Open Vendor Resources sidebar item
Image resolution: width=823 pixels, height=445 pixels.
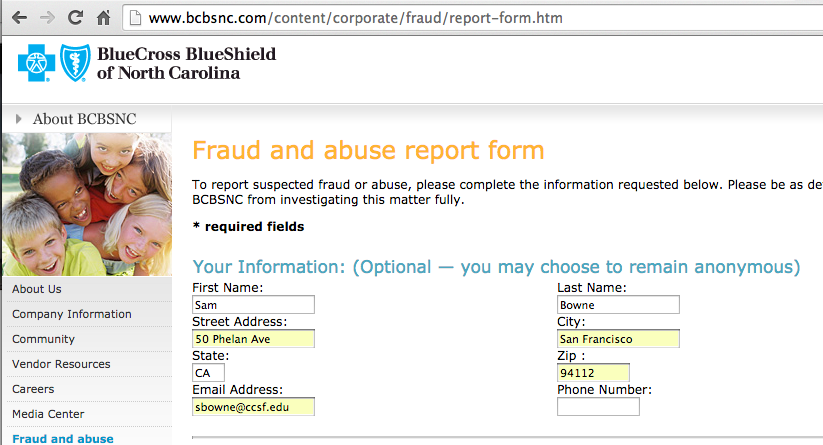point(61,364)
